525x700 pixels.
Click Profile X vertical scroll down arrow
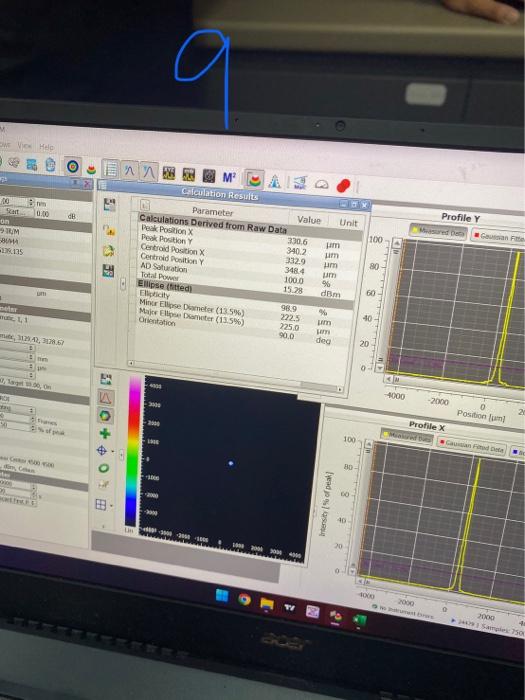[352, 571]
